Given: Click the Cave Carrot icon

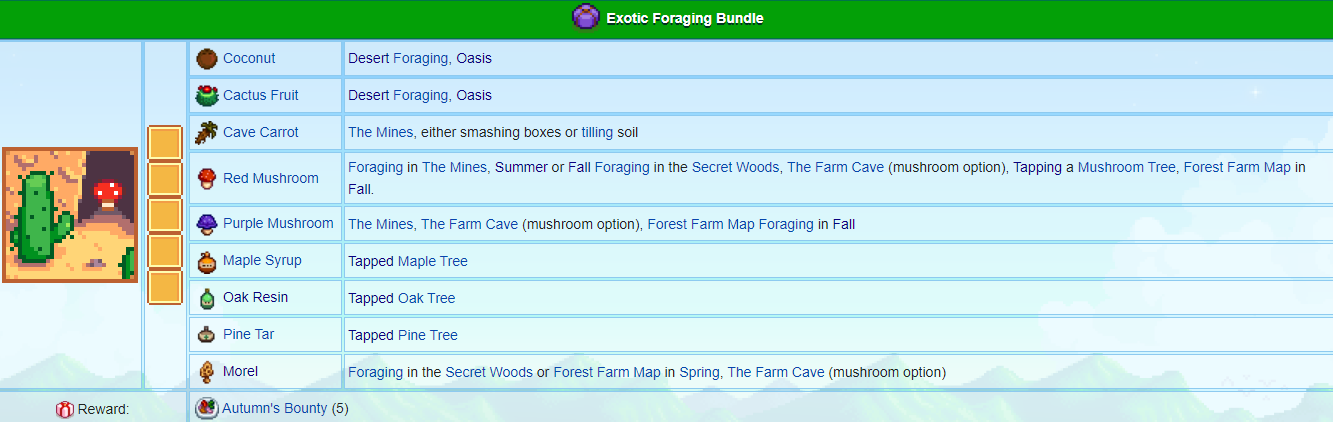Looking at the screenshot, I should click(207, 132).
